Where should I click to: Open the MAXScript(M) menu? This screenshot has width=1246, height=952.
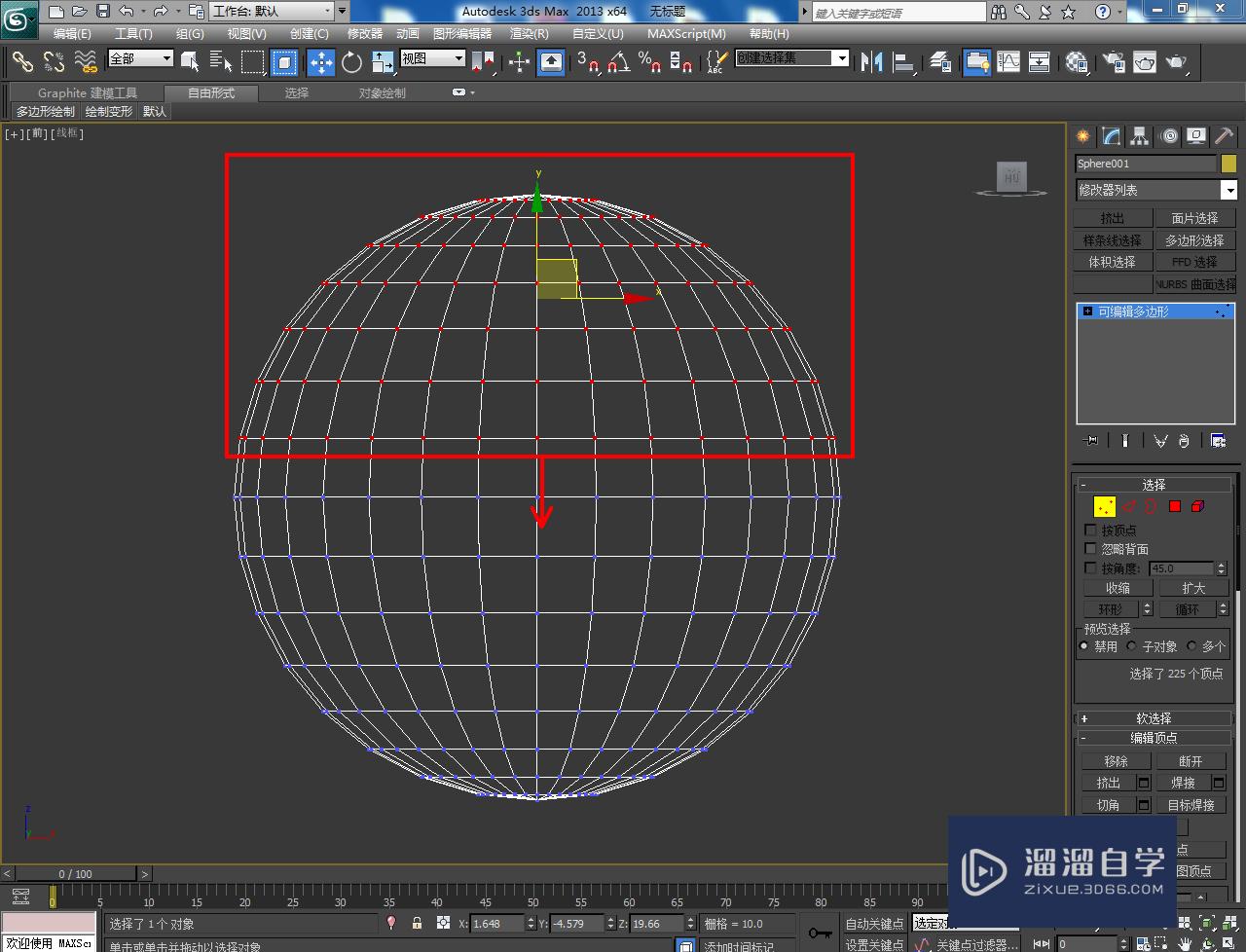[x=686, y=33]
